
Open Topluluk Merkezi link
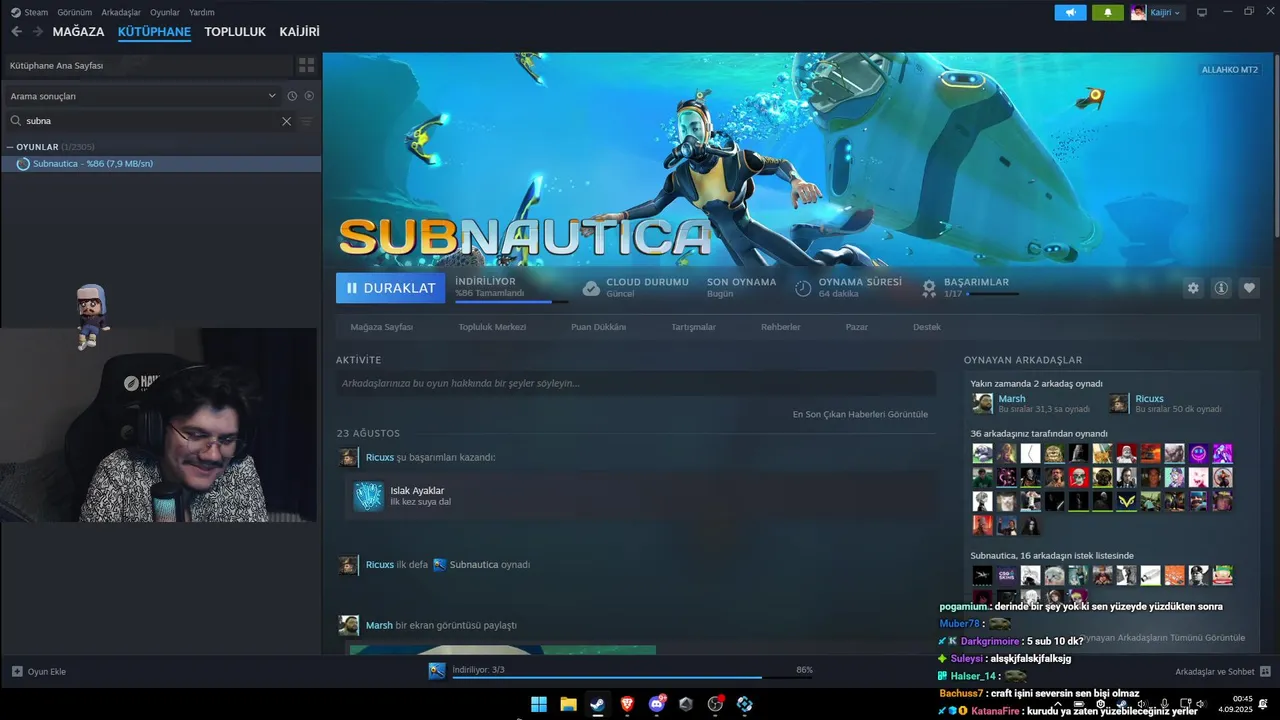492,327
